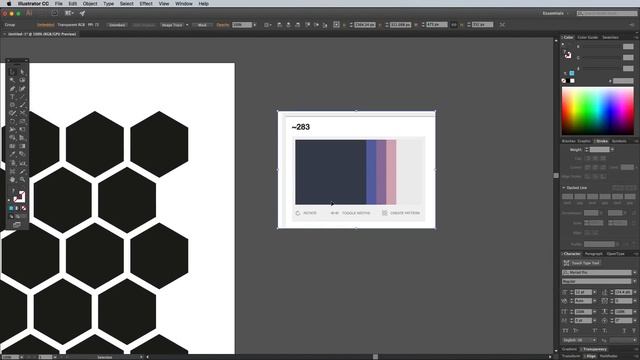Viewport: 640px width, 360px height.
Task: Open the font style dropdown (Regular)
Action: (634, 281)
